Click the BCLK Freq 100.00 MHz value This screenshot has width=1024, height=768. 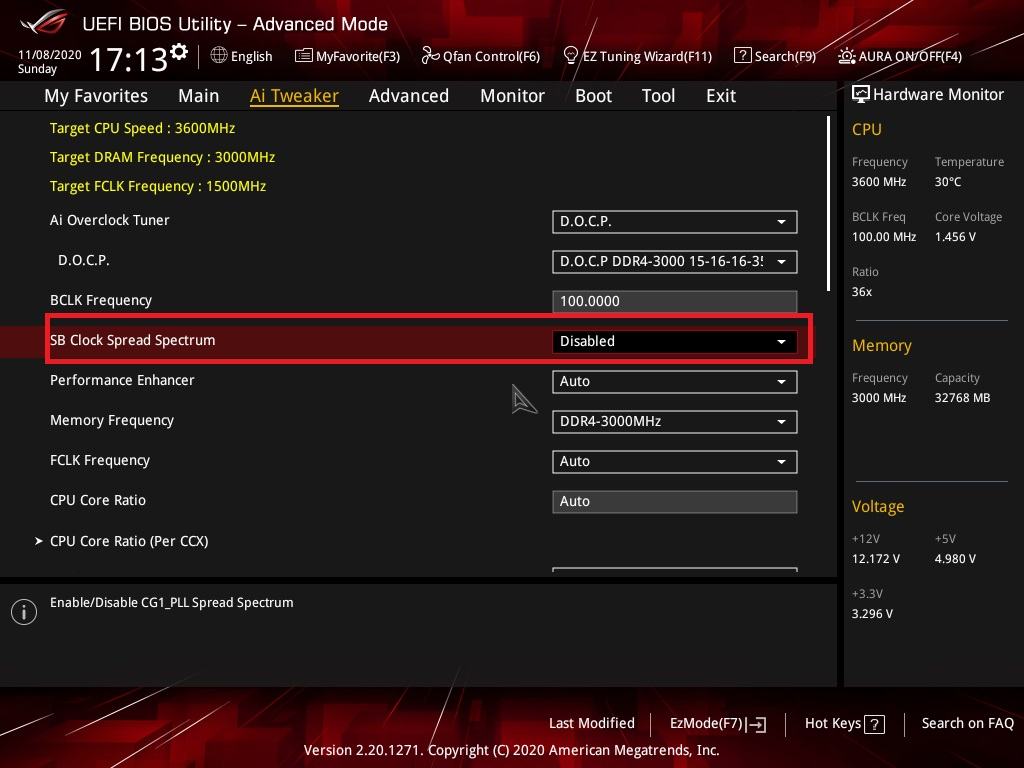click(884, 237)
